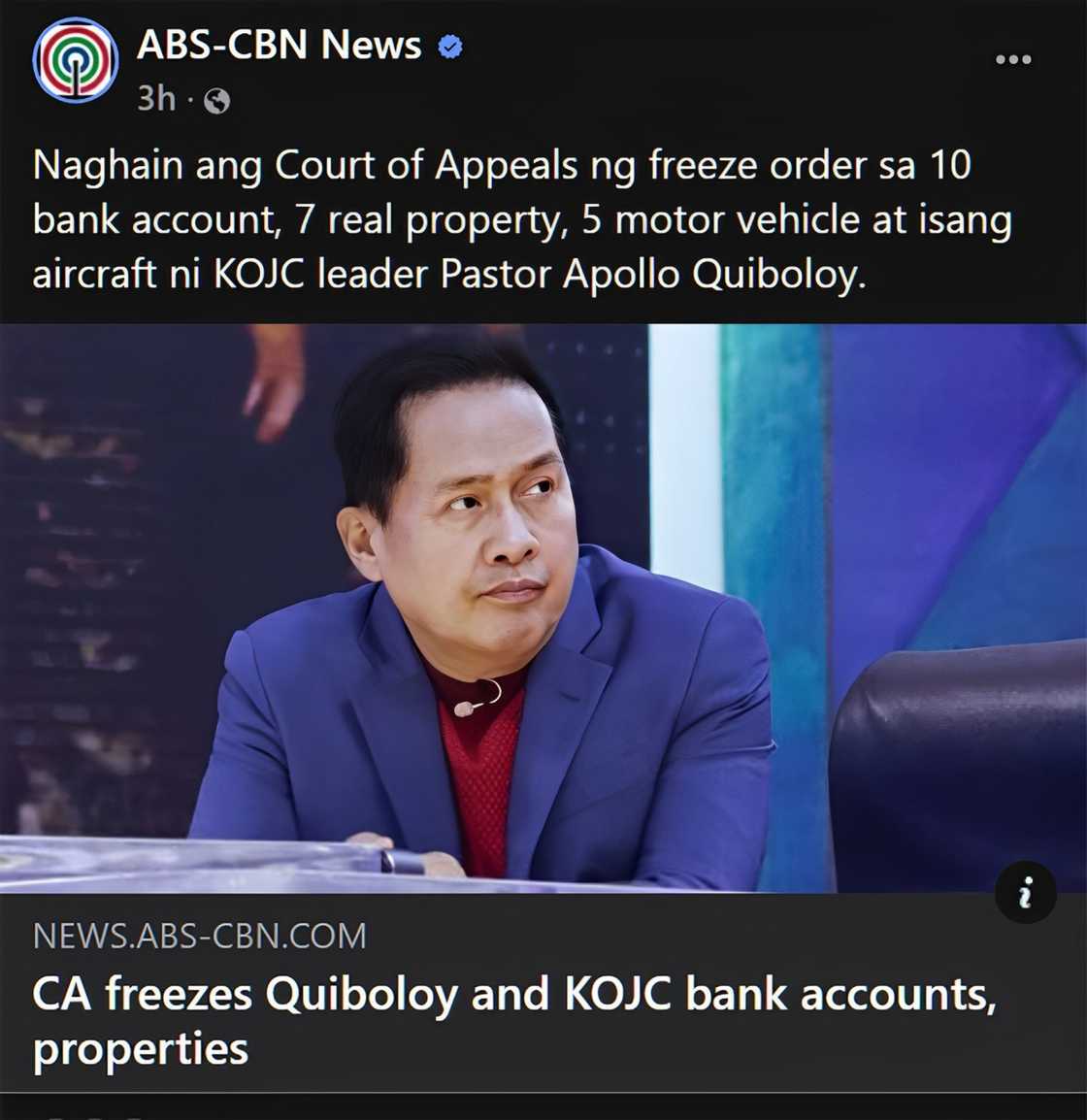Open the Quiboloy article preview photo
This screenshot has width=1087, height=1120.
(x=543, y=608)
